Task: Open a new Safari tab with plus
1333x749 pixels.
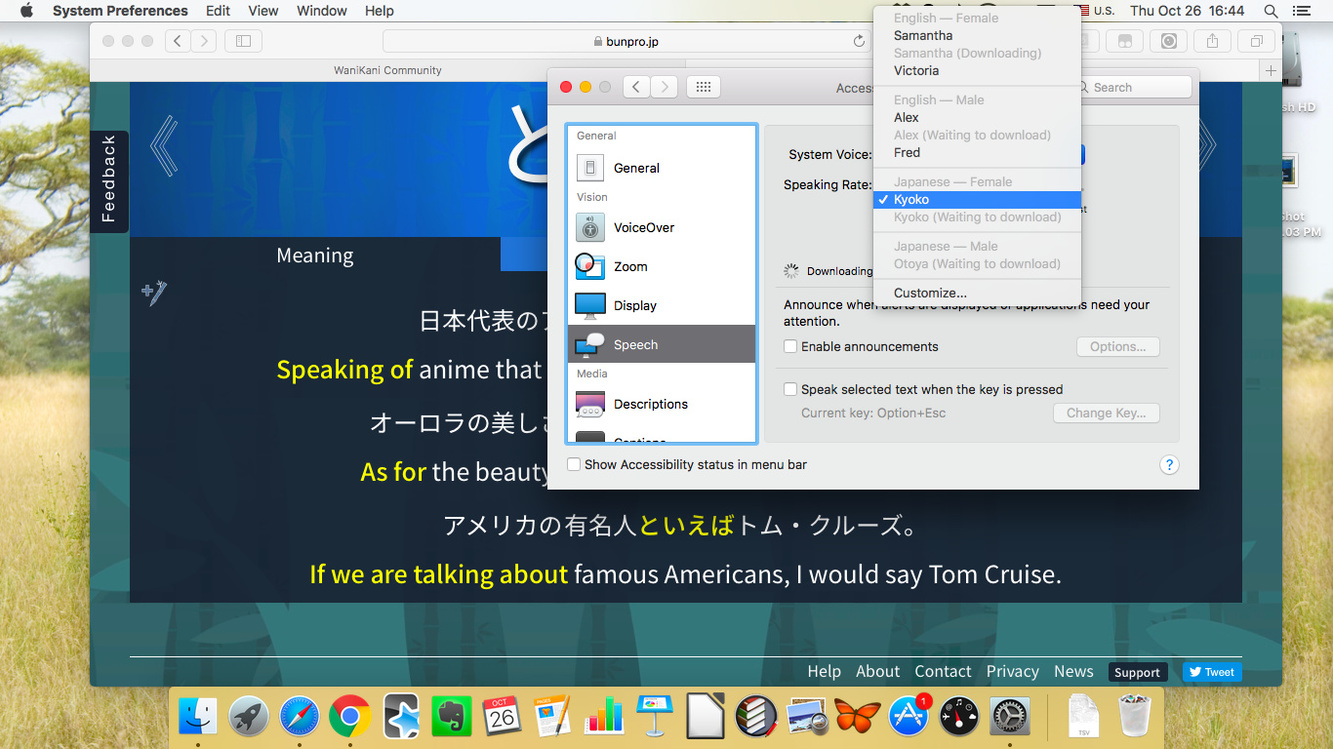Action: click(1271, 70)
